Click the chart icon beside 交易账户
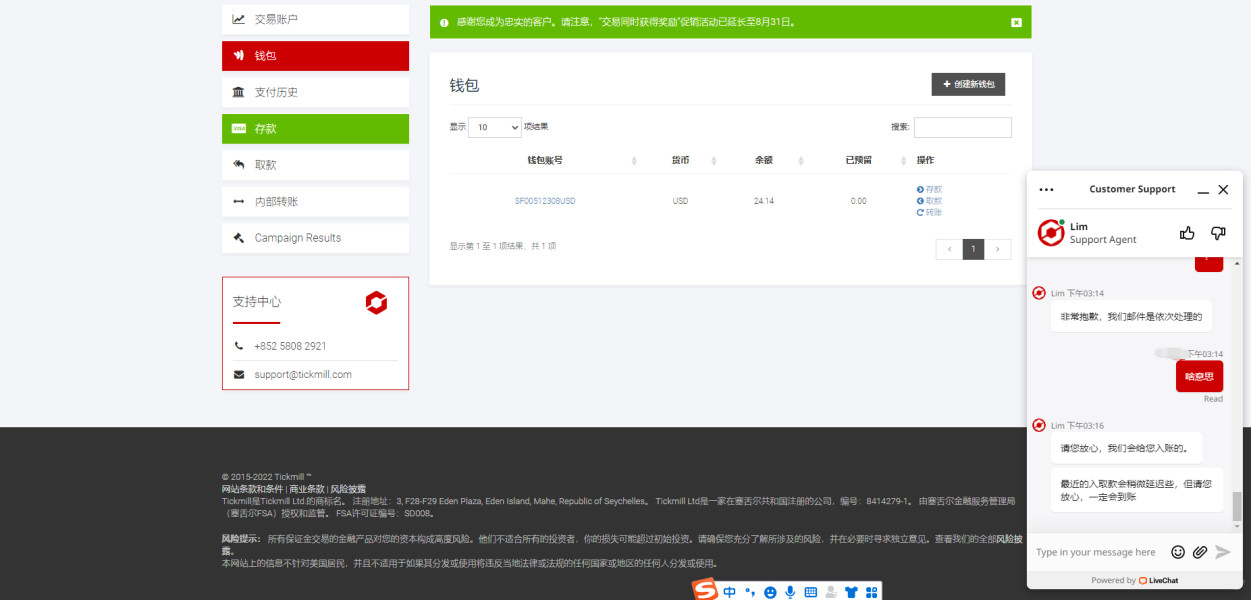1251x600 pixels. tap(239, 19)
